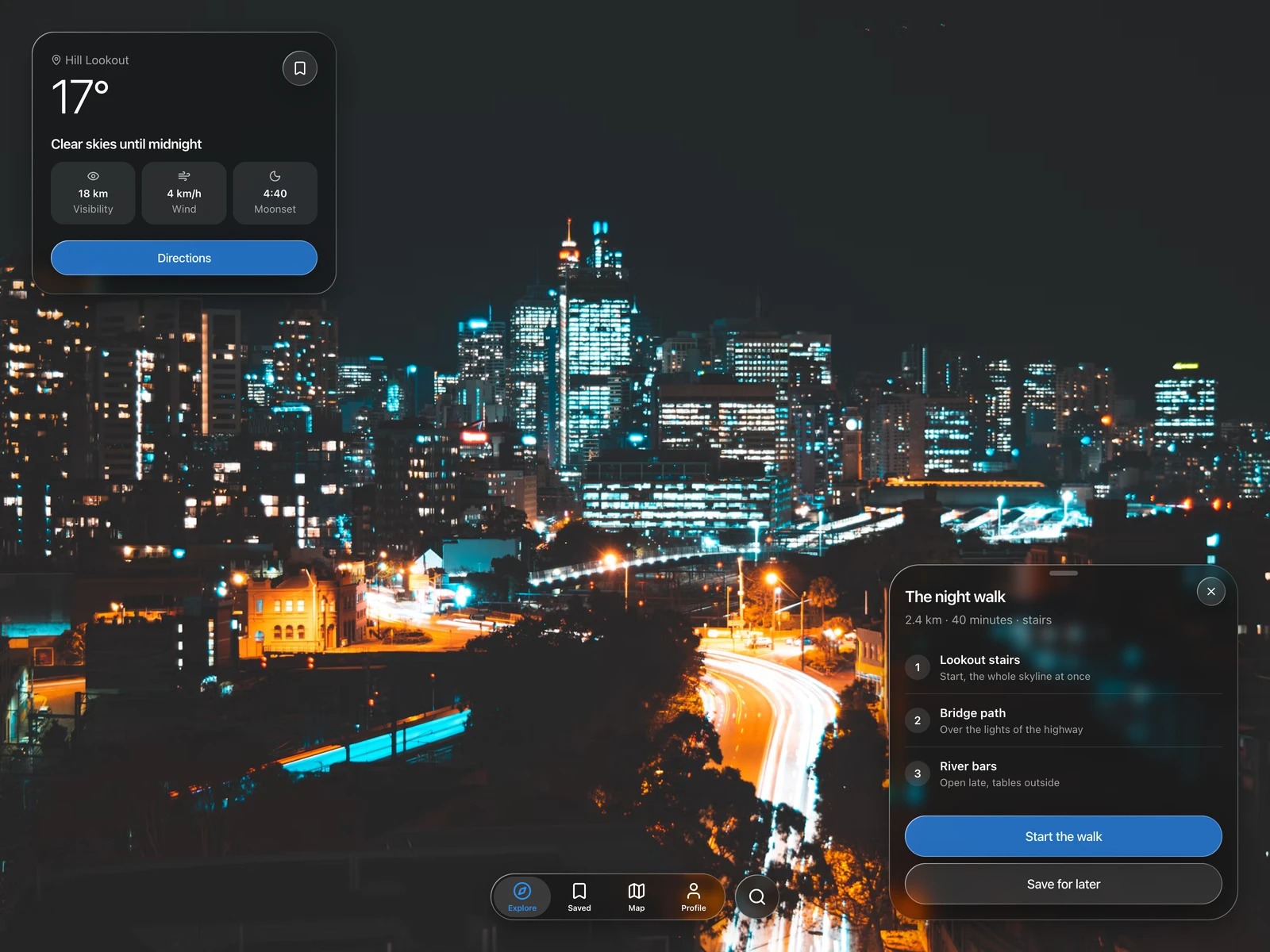Get Directions to Hill Lookout

click(184, 258)
